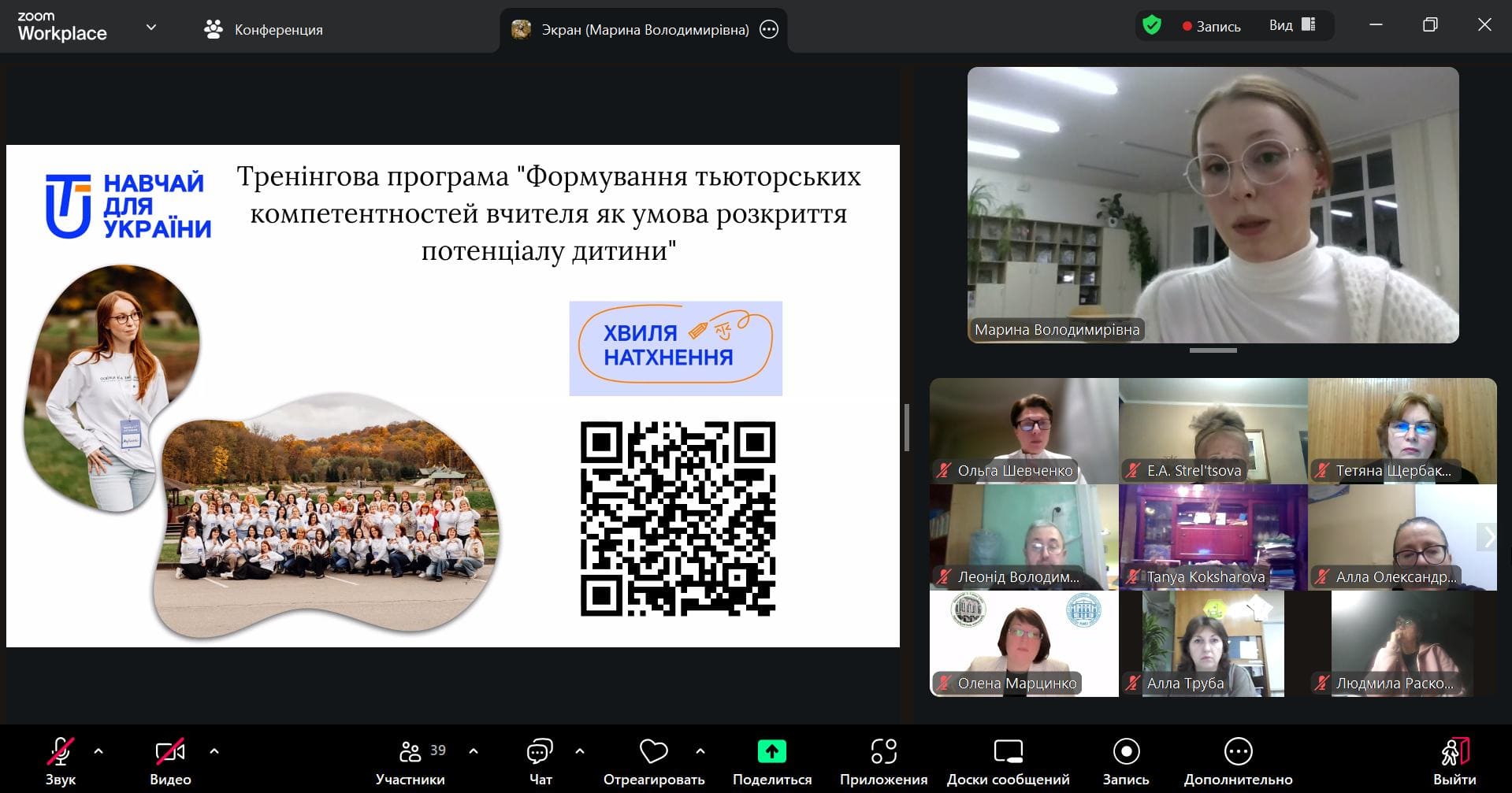The image size is (1512, 793).
Task: Expand audio options arrow next to Звук
Action: pyautogui.click(x=98, y=751)
